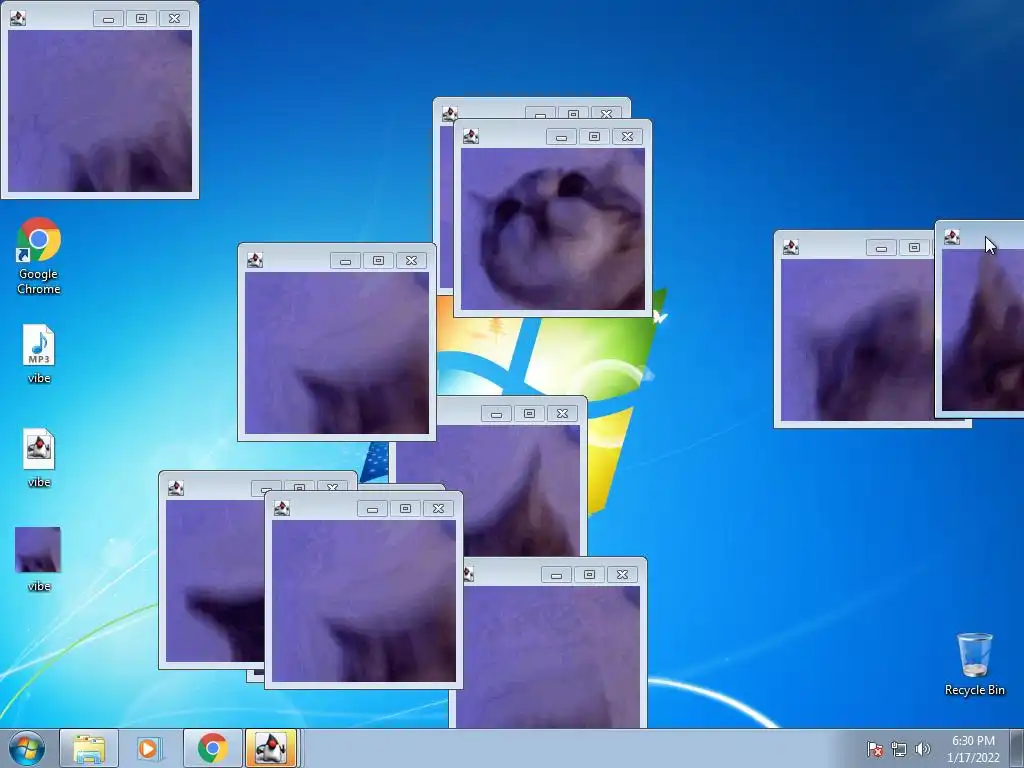Select the Google Chrome desktop shortcut

coord(39,255)
